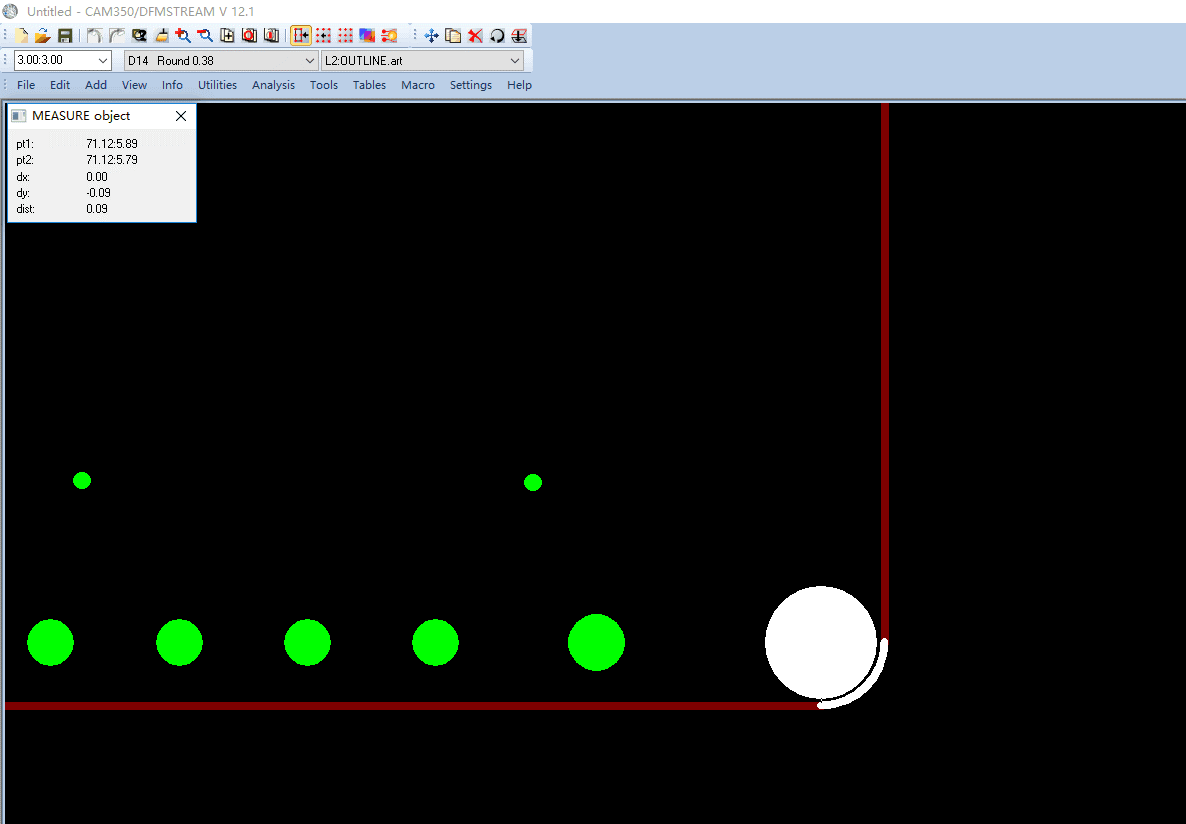Screen dimensions: 1186x824
Task: Open the L2:OUTLINE.art layer dropdown
Action: (515, 61)
